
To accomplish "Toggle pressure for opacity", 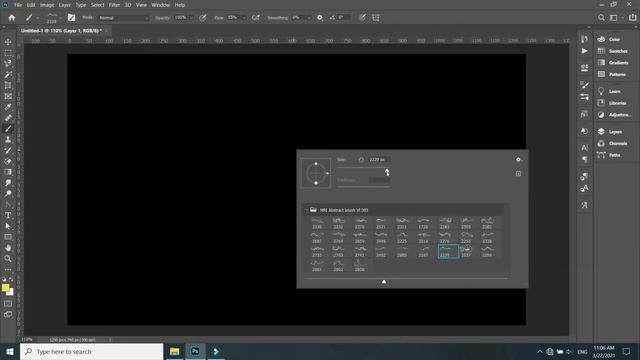I will tap(203, 18).
